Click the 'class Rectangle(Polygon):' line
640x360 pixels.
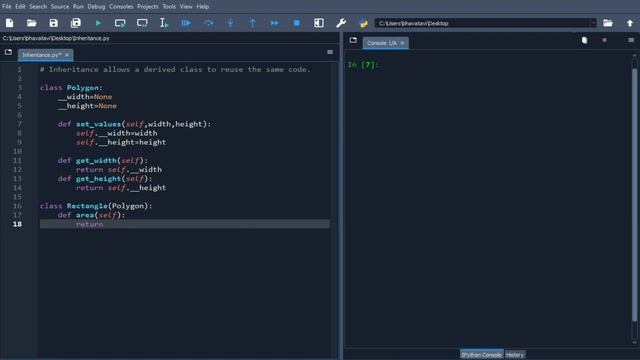pos(96,206)
